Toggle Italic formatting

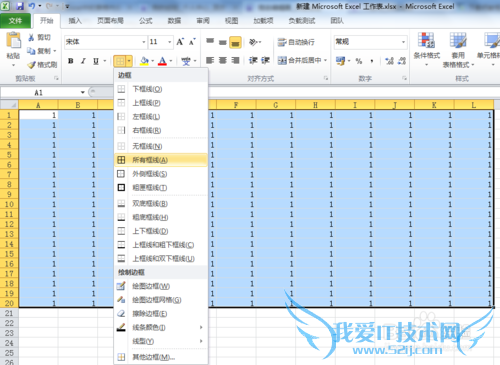(x=83, y=61)
